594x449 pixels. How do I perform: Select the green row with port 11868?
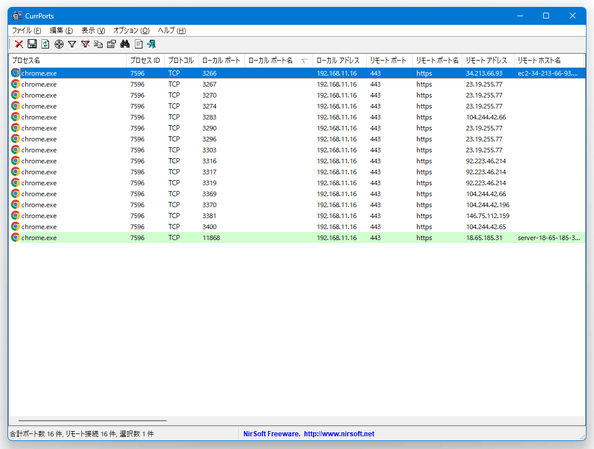[297, 238]
